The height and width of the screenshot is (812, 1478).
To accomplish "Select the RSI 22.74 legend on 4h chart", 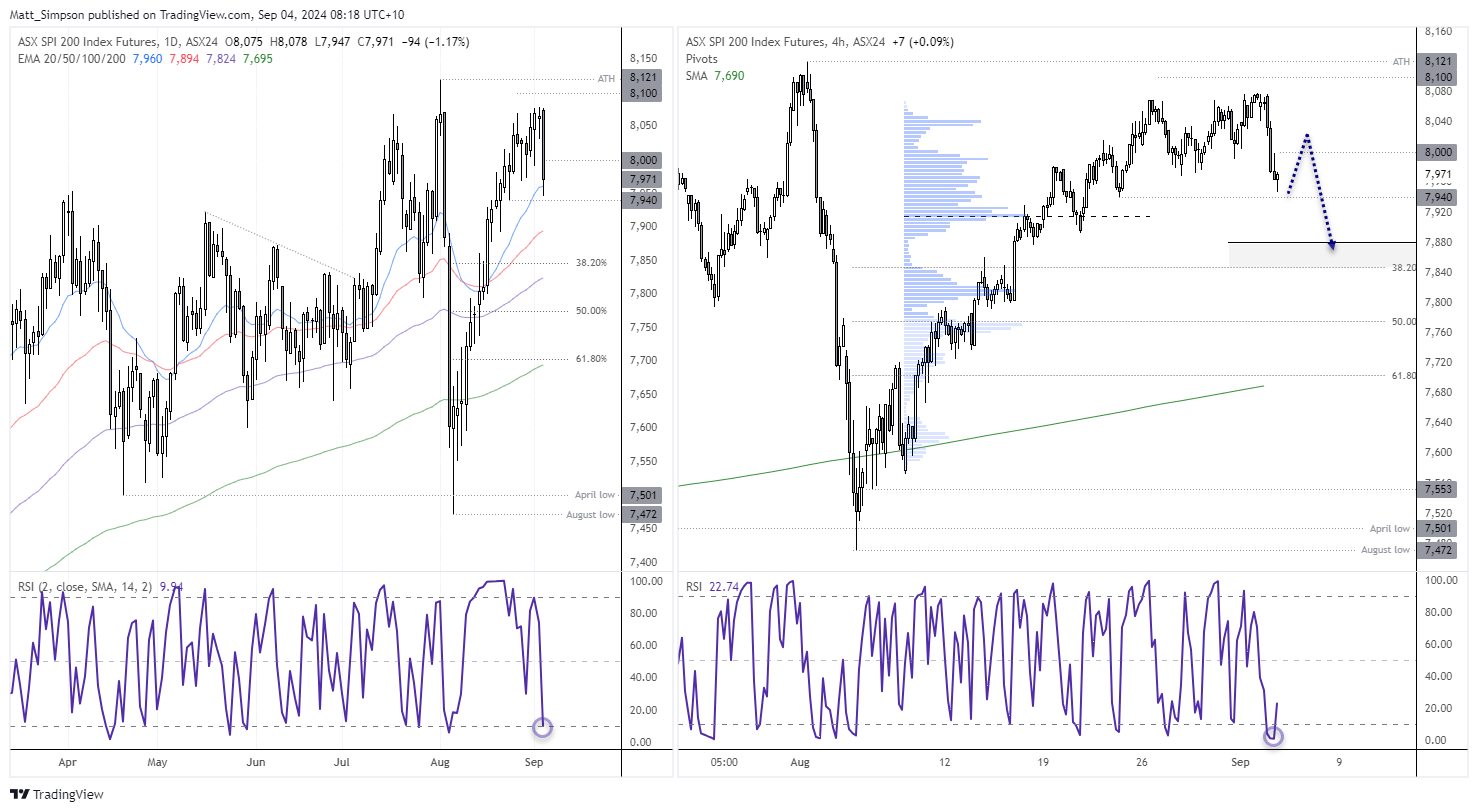I will pyautogui.click(x=713, y=587).
